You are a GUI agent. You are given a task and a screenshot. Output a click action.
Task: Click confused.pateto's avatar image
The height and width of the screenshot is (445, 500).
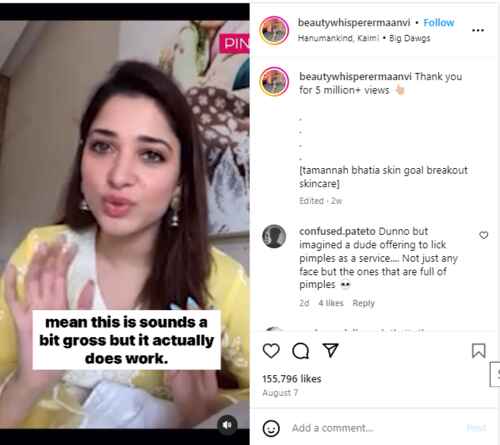(274, 236)
